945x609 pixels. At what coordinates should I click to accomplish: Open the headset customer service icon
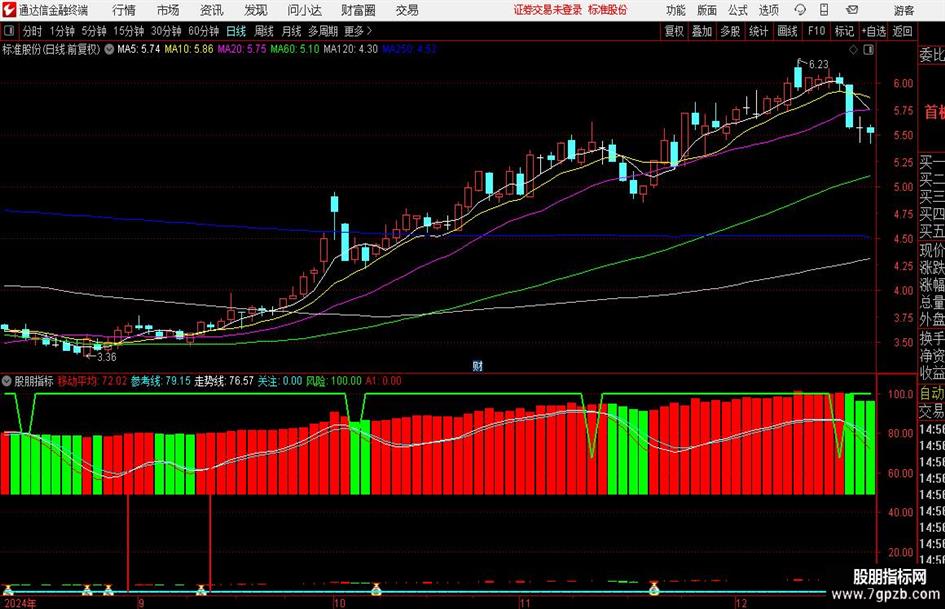[800, 10]
